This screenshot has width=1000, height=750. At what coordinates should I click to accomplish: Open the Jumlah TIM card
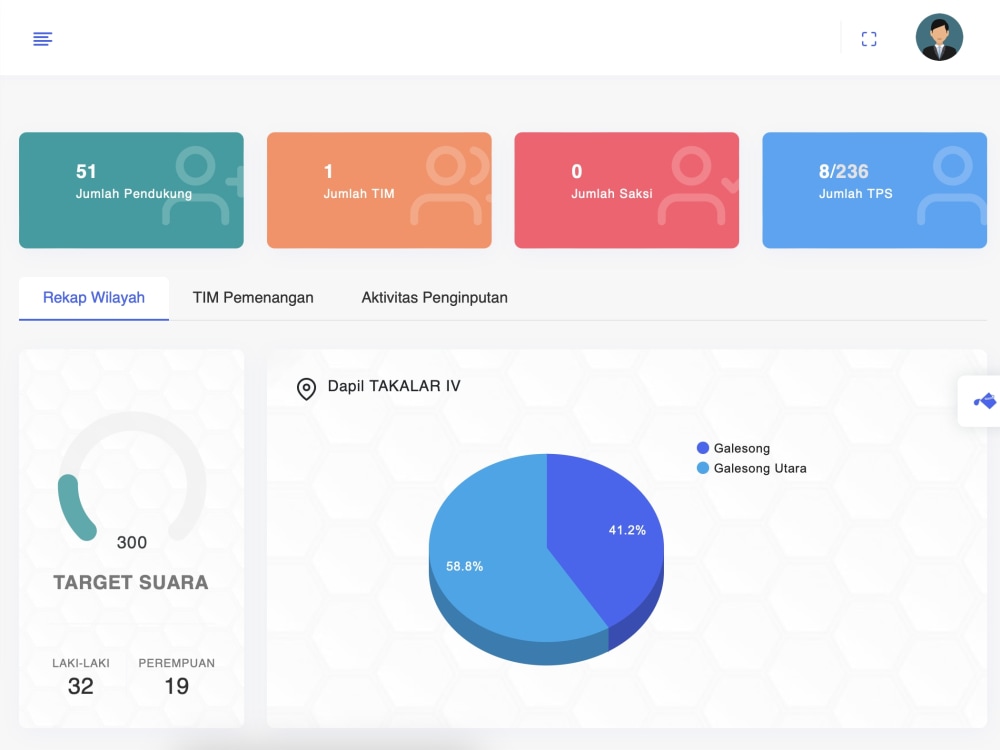pos(379,190)
